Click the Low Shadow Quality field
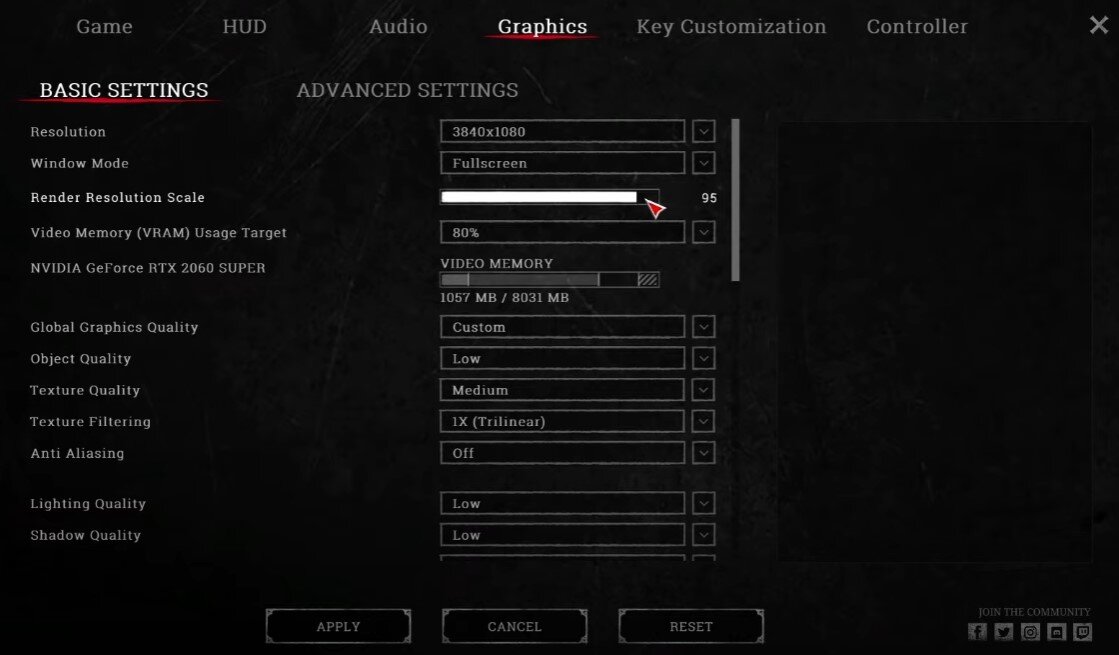The height and width of the screenshot is (655, 1119). (x=562, y=534)
